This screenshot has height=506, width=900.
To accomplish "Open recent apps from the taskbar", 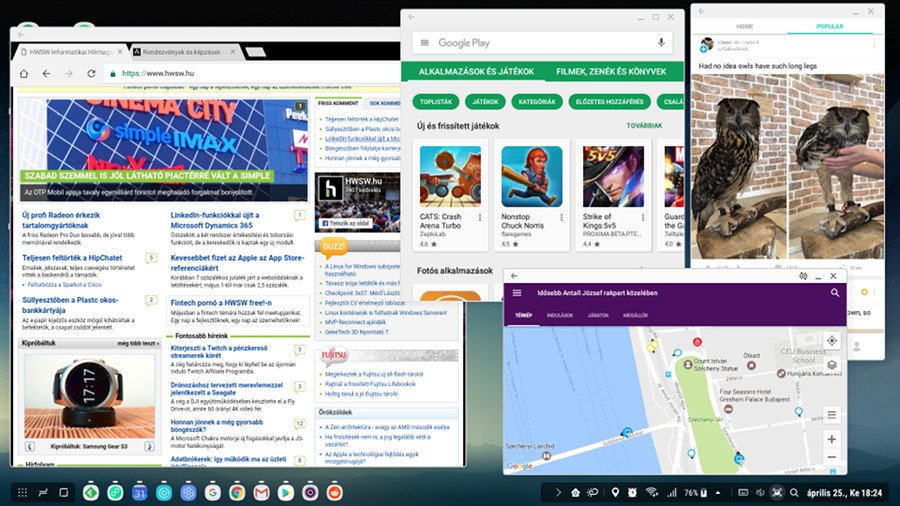I will pos(43,492).
